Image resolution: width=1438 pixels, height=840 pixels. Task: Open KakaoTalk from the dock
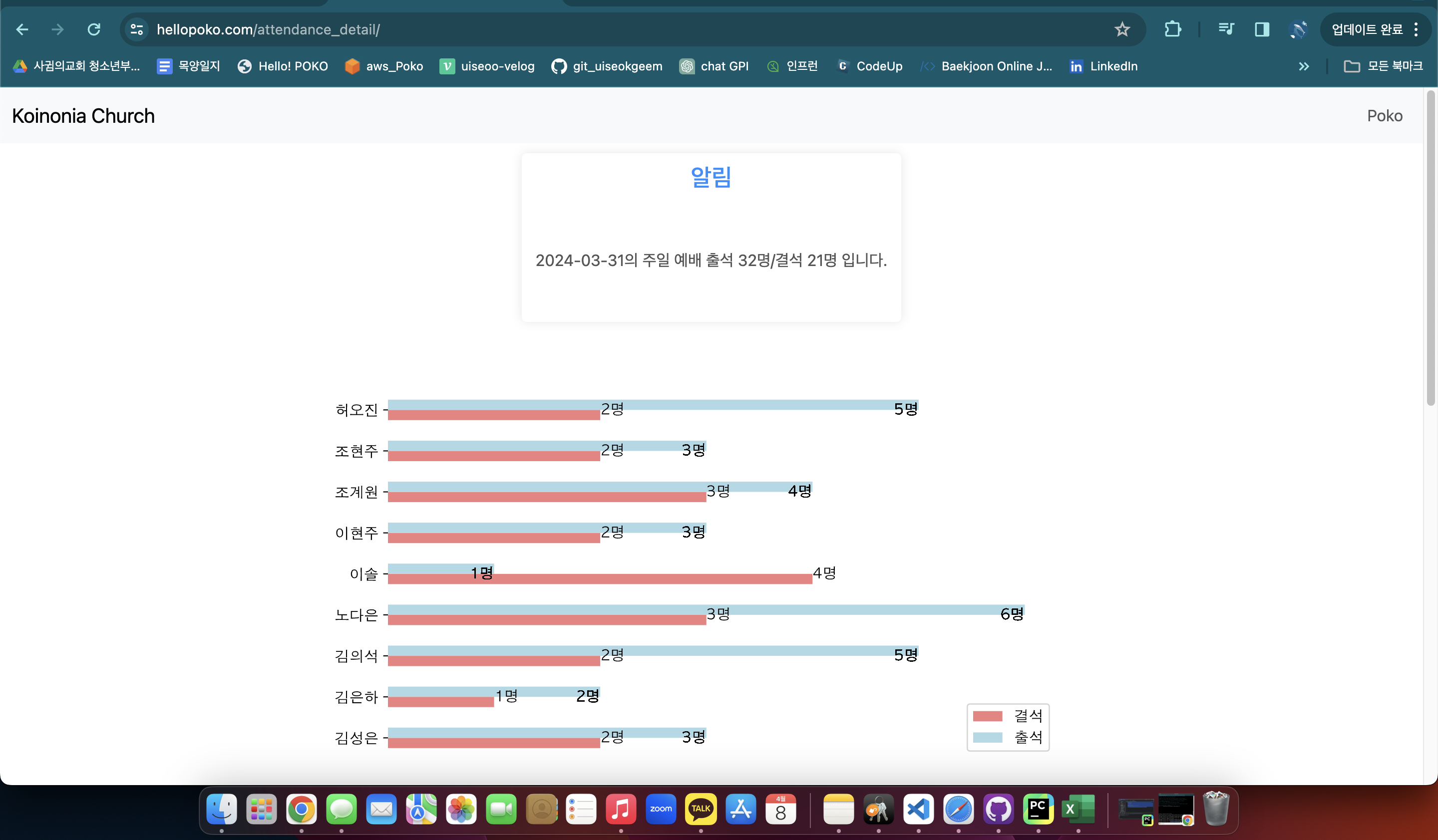click(700, 809)
